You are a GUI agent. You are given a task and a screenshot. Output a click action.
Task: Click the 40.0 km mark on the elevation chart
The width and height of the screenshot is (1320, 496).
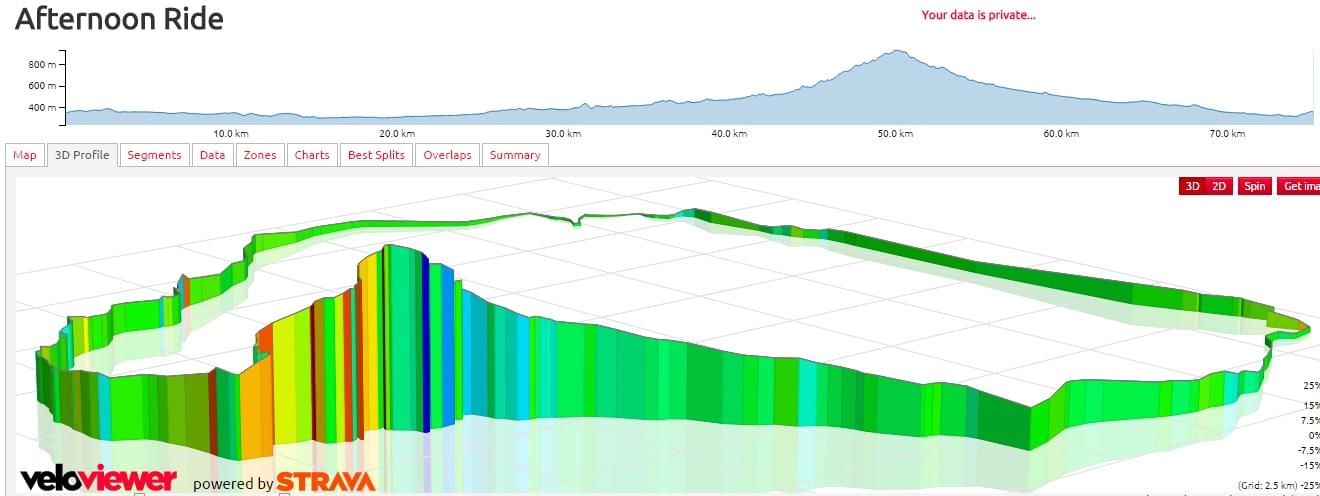pyautogui.click(x=729, y=133)
